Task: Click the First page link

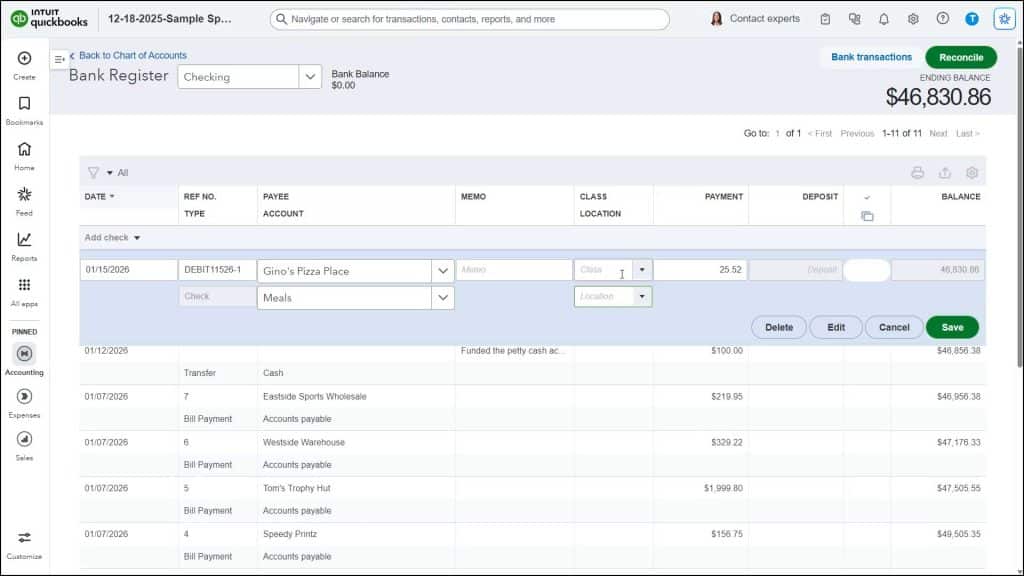Action: point(820,133)
